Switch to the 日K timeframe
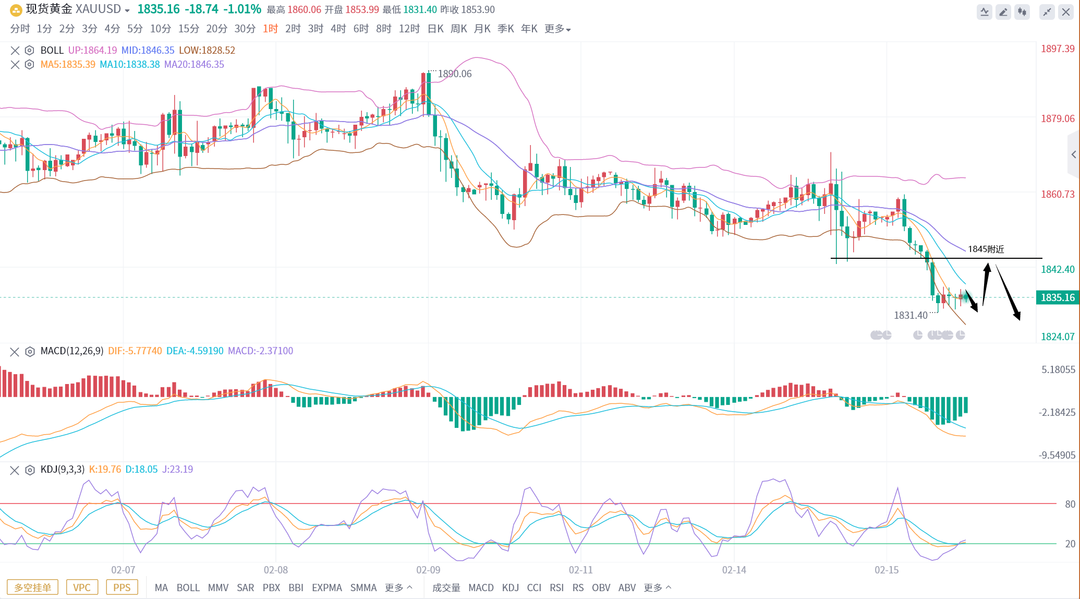 coord(435,29)
